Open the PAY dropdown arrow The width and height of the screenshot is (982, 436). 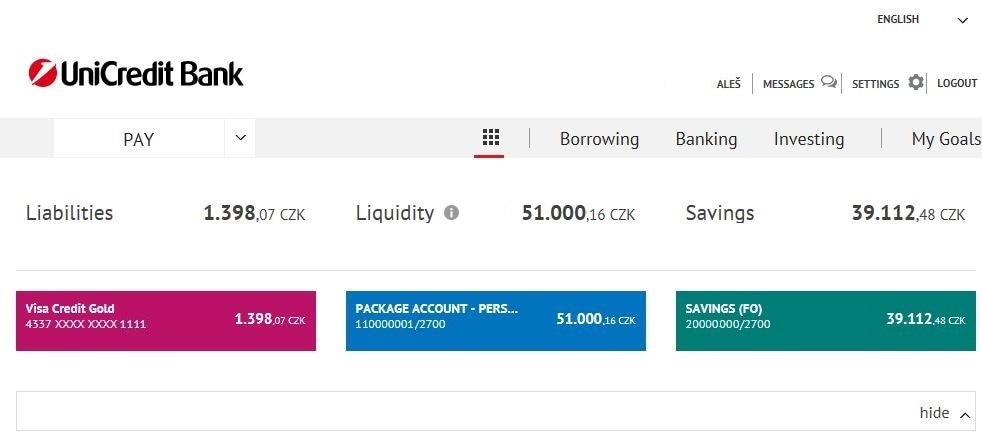[240, 138]
